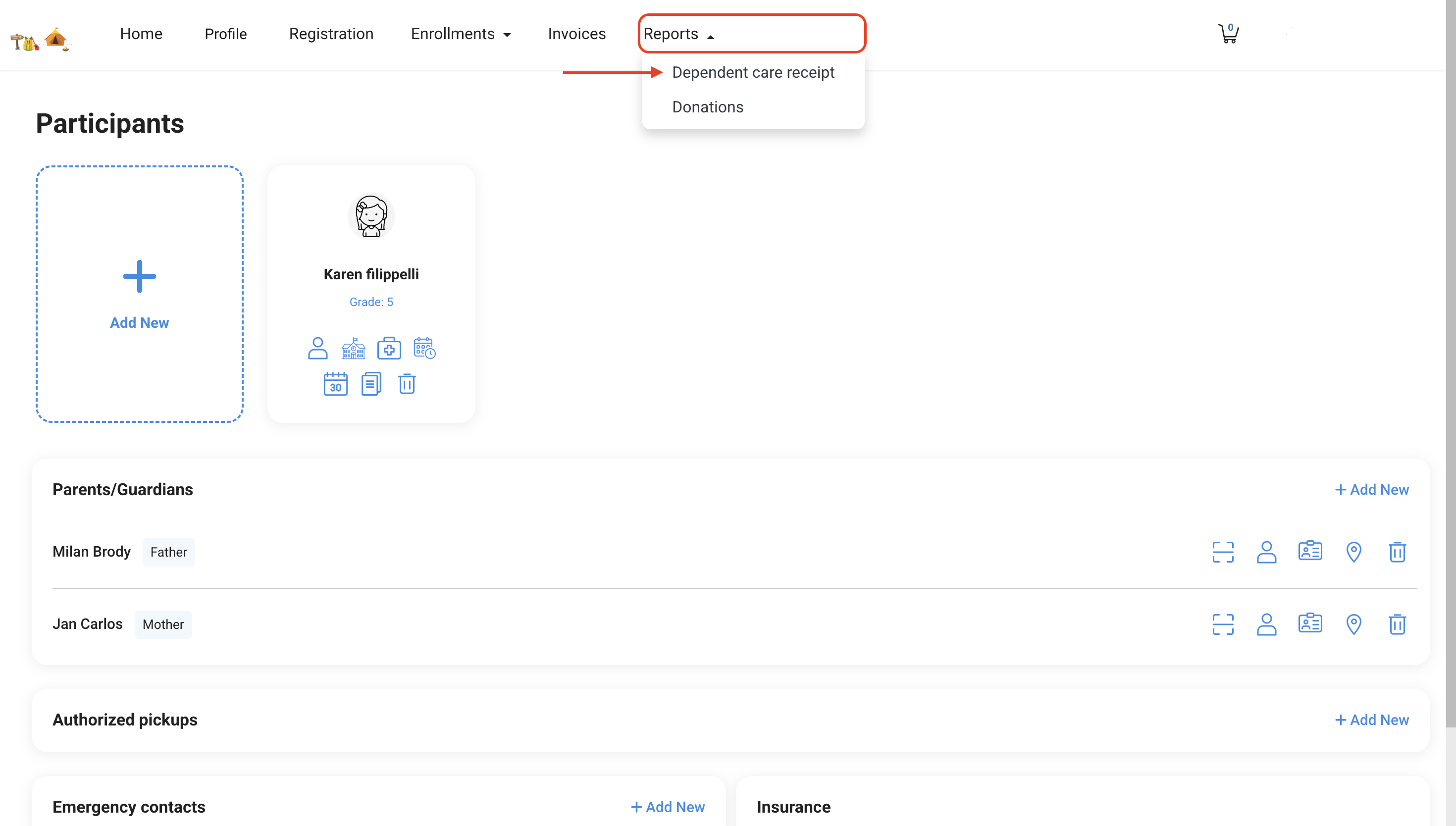Image resolution: width=1456 pixels, height=826 pixels.
Task: Open the shopping cart icon
Action: 1228,34
